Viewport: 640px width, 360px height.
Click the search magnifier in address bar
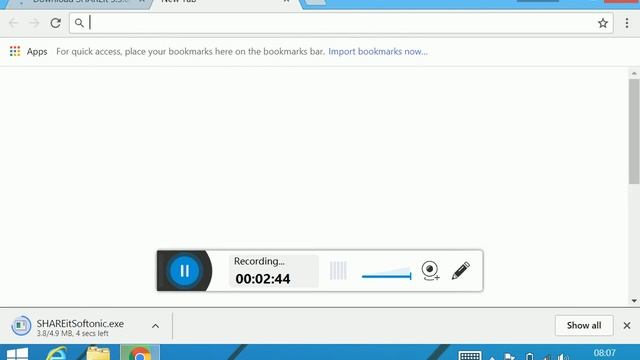pyautogui.click(x=79, y=23)
